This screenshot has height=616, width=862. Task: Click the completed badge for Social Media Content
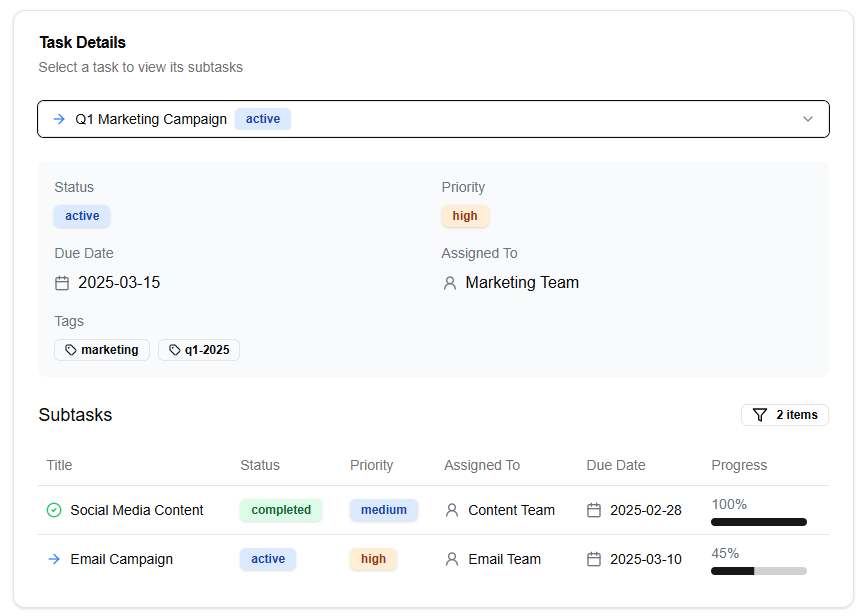tap(281, 510)
